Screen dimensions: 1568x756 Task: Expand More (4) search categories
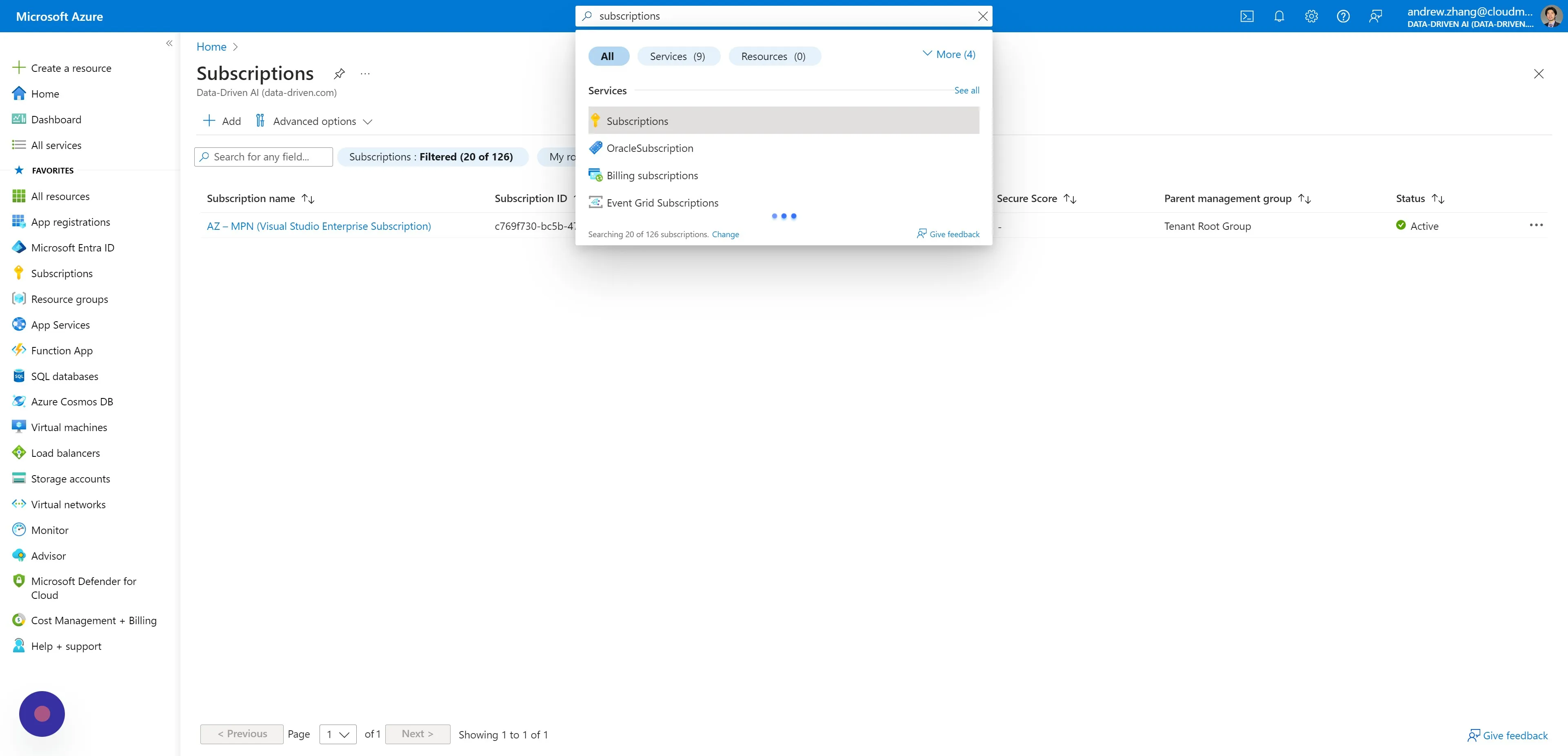948,55
